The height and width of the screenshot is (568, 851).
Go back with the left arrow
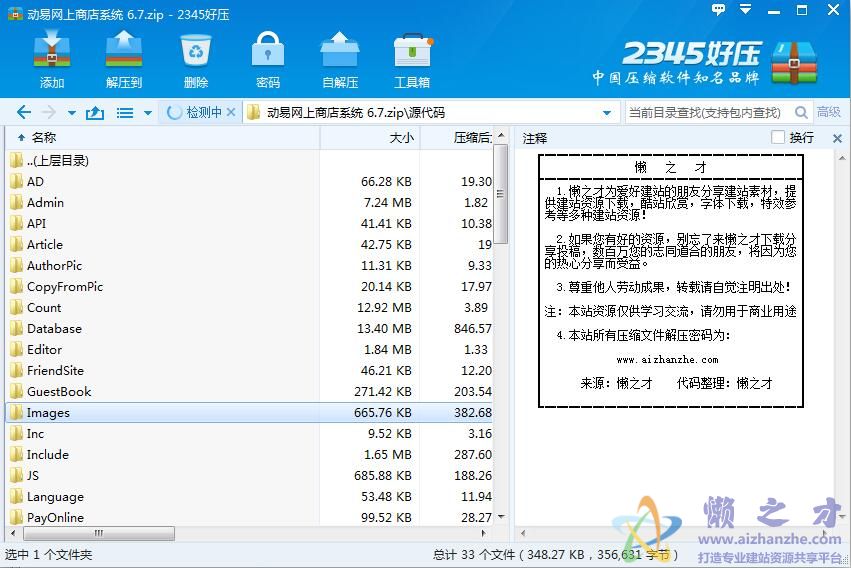[23, 112]
